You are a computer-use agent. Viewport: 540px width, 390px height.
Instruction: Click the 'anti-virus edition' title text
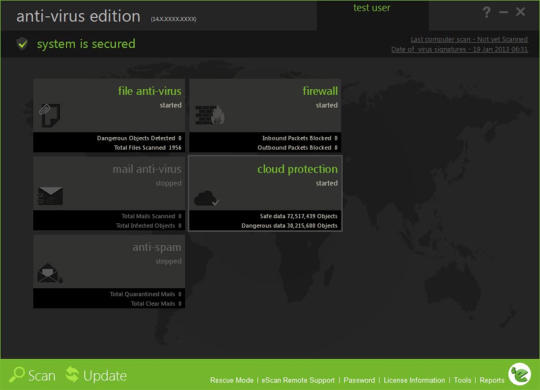(x=79, y=16)
